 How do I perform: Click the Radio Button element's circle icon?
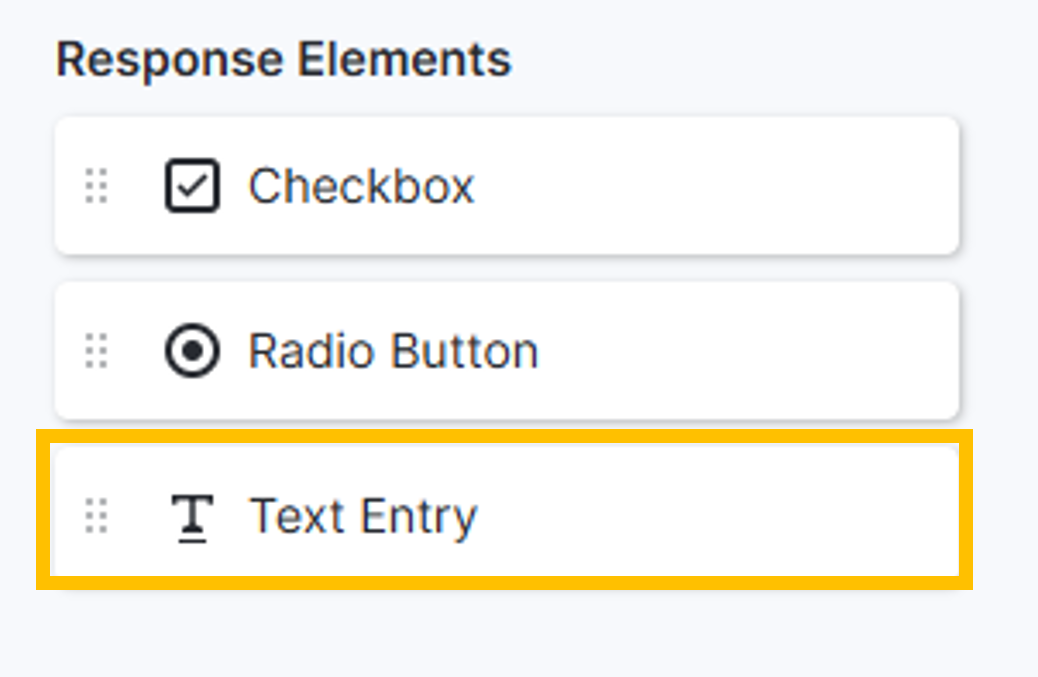pyautogui.click(x=191, y=351)
